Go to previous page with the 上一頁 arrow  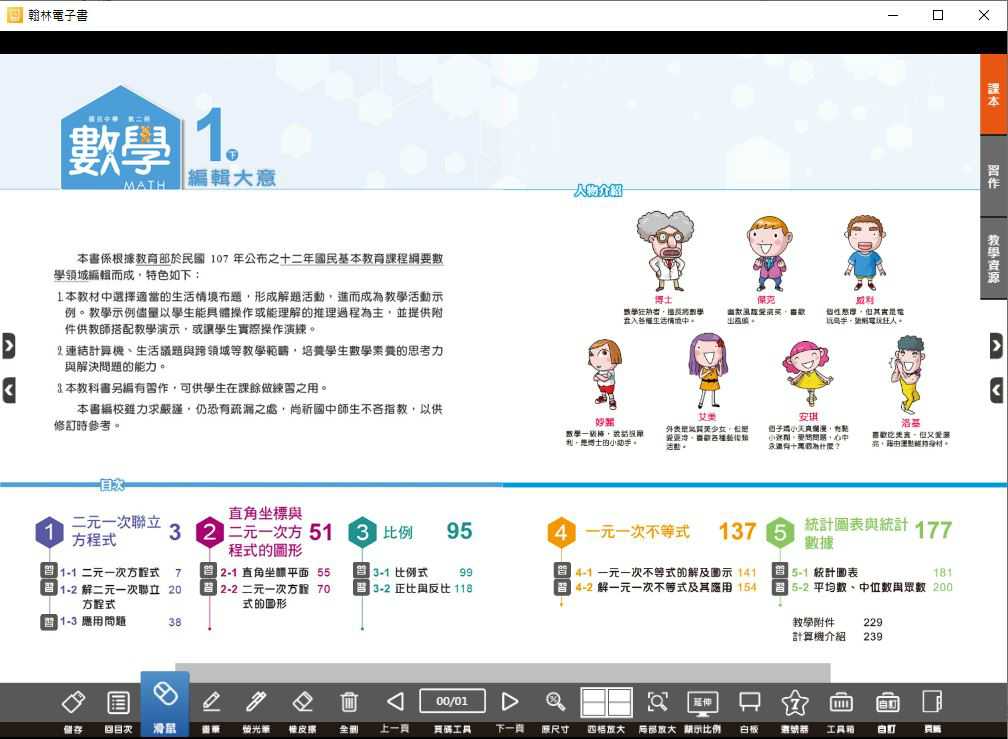[395, 702]
